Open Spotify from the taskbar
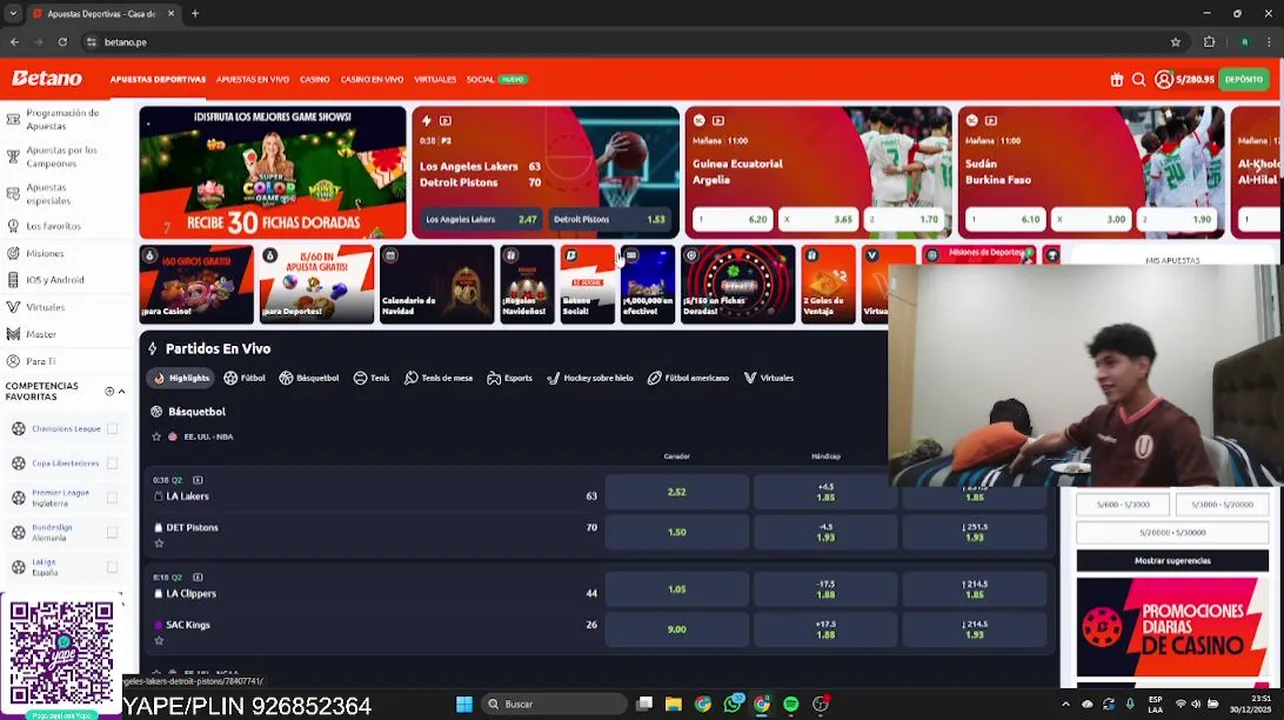Viewport: 1284px width, 720px height. pyautogui.click(x=791, y=704)
